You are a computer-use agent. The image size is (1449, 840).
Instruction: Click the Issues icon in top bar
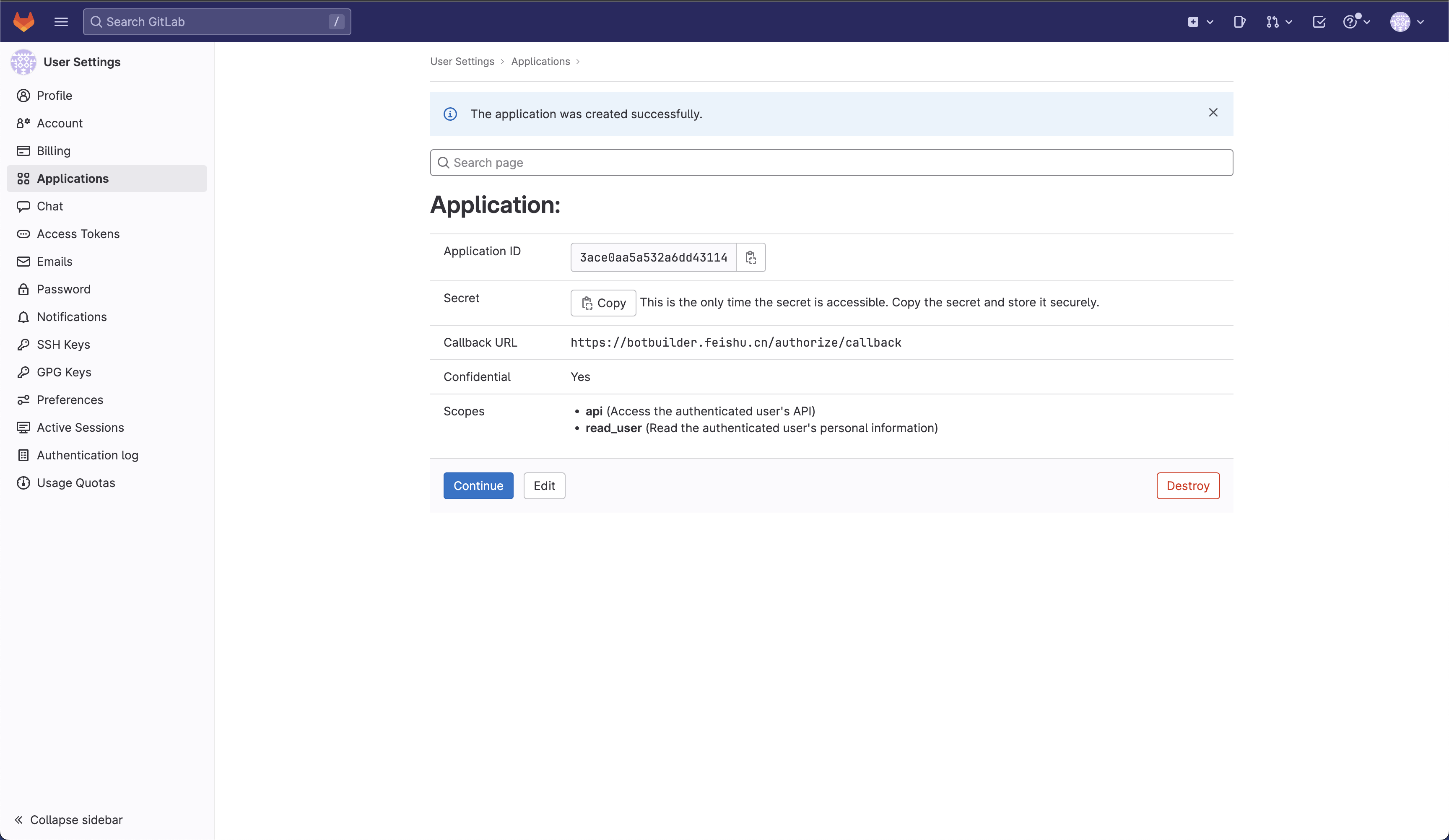point(1239,22)
